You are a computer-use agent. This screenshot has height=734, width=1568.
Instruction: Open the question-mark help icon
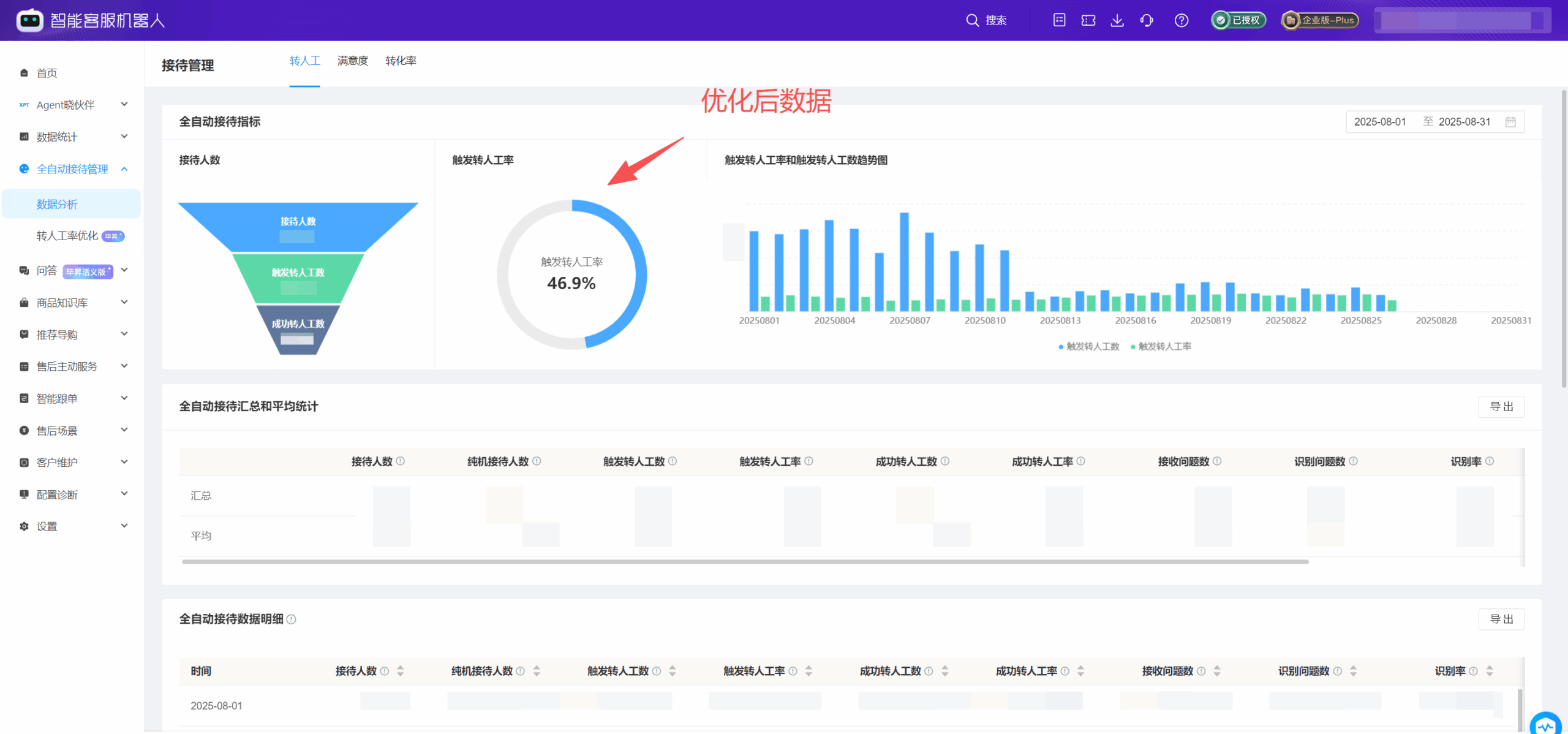1181,20
